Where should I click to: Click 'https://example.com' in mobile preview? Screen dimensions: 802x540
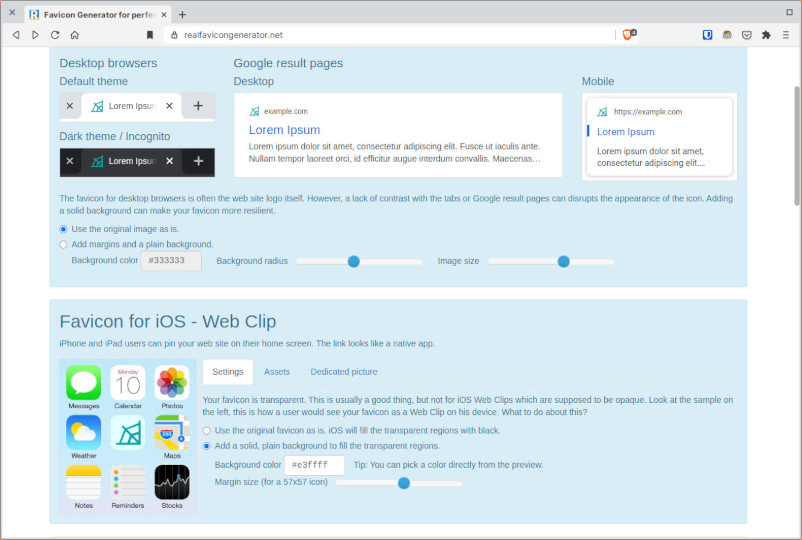point(648,111)
